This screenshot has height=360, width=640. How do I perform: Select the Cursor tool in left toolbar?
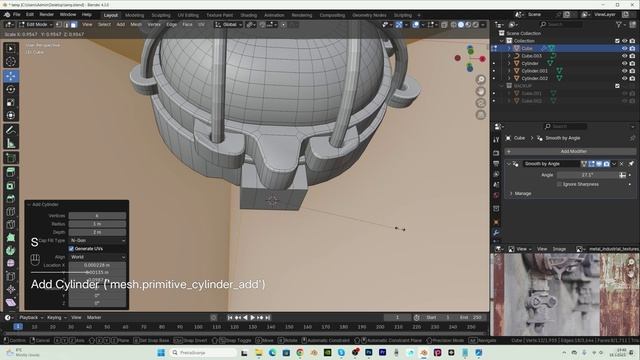click(11, 62)
